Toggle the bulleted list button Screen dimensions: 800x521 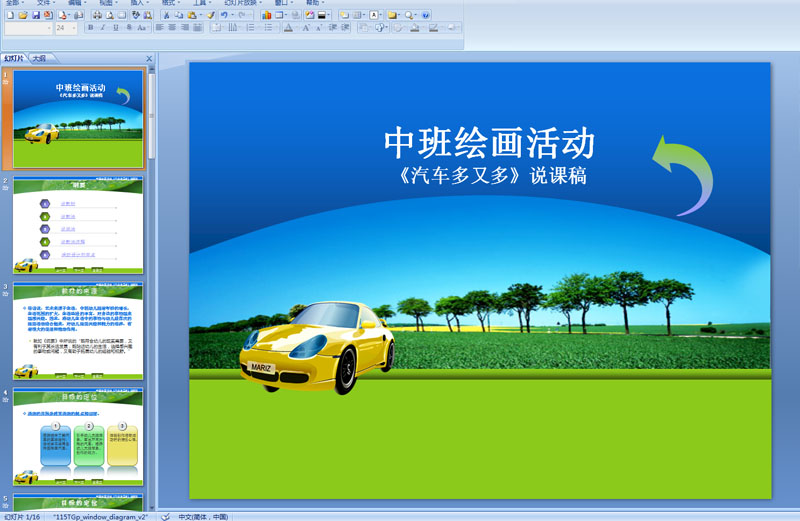coord(268,28)
